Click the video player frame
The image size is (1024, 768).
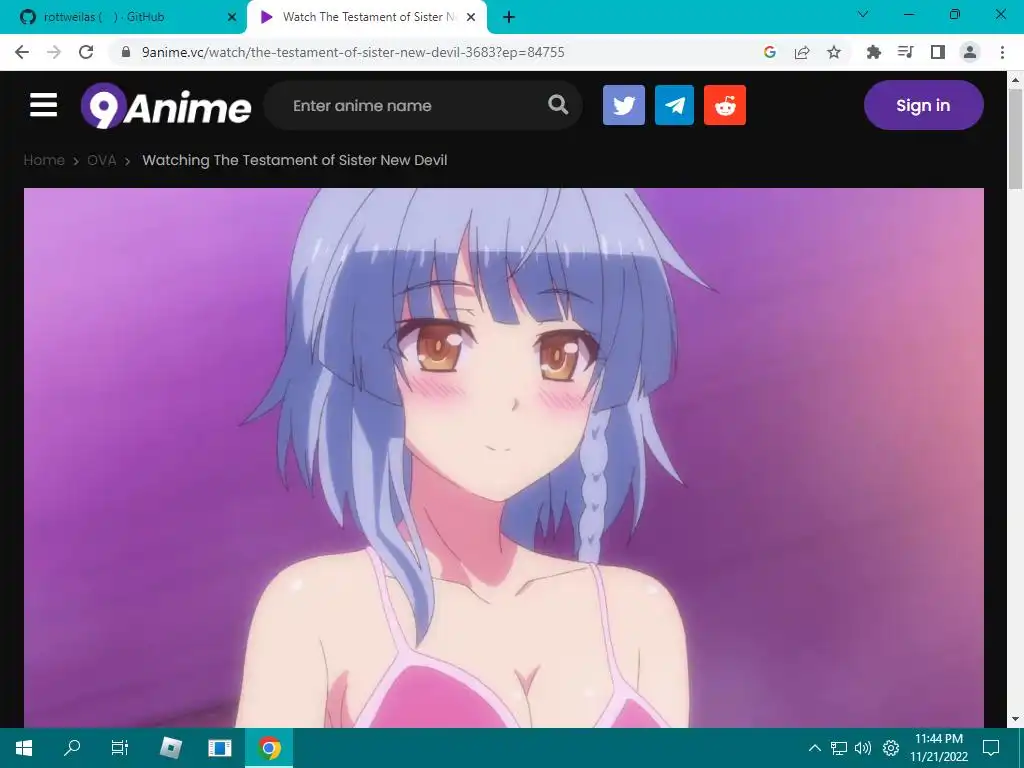504,458
